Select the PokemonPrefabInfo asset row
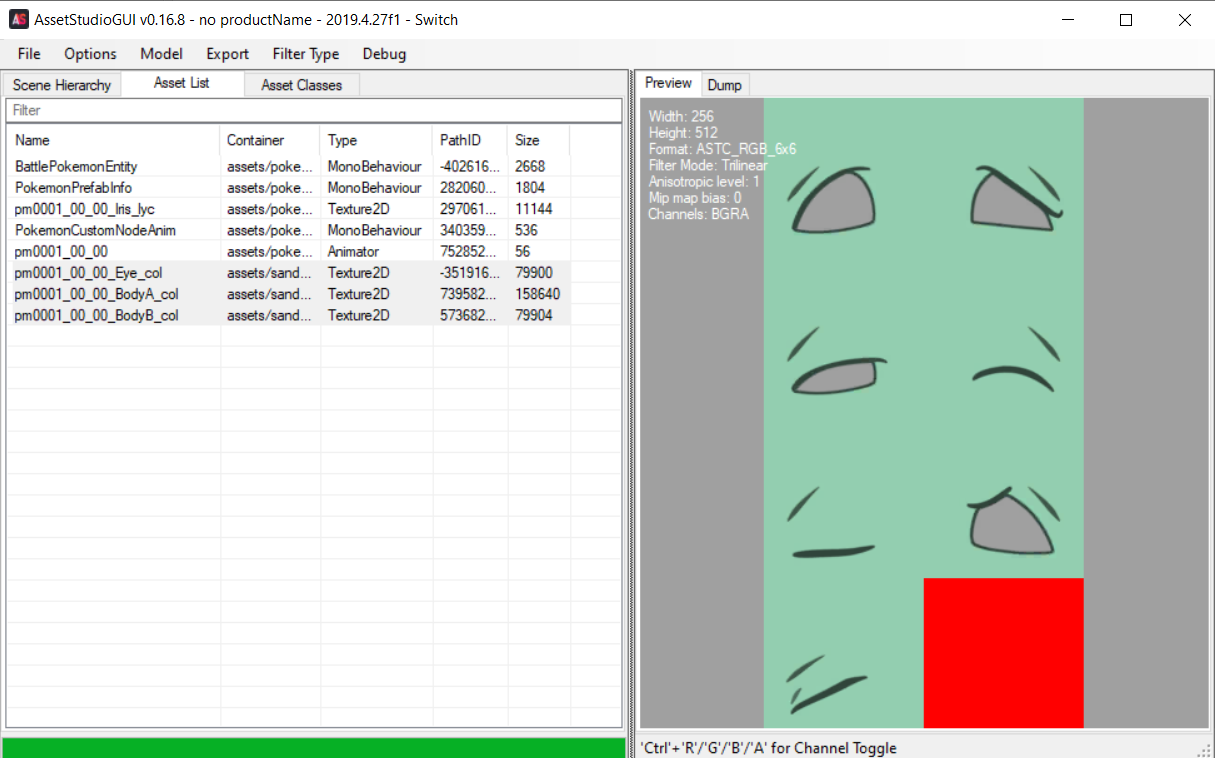 [289, 188]
